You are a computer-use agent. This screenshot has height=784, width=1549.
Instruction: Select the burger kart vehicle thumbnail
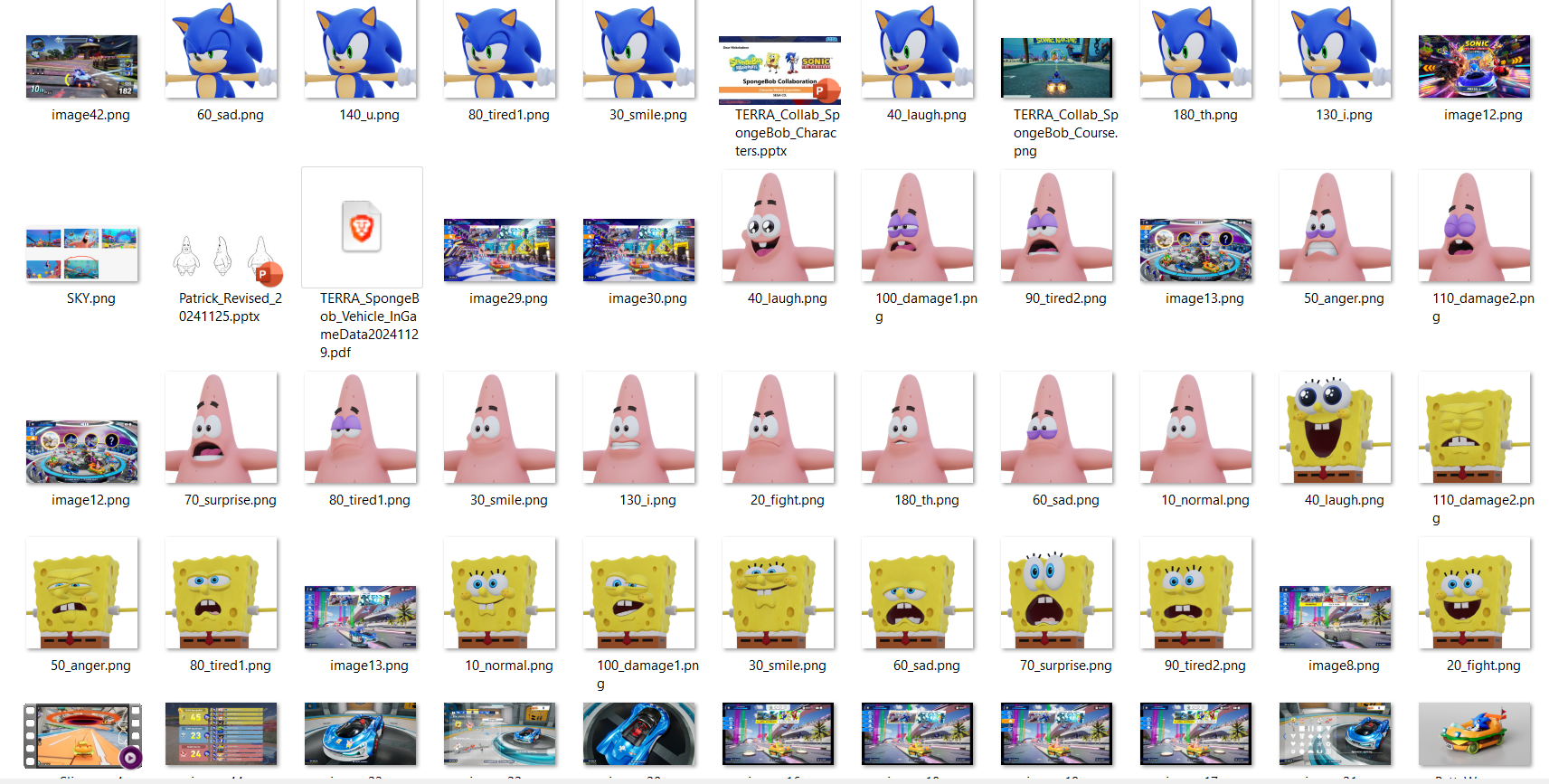(x=1475, y=734)
